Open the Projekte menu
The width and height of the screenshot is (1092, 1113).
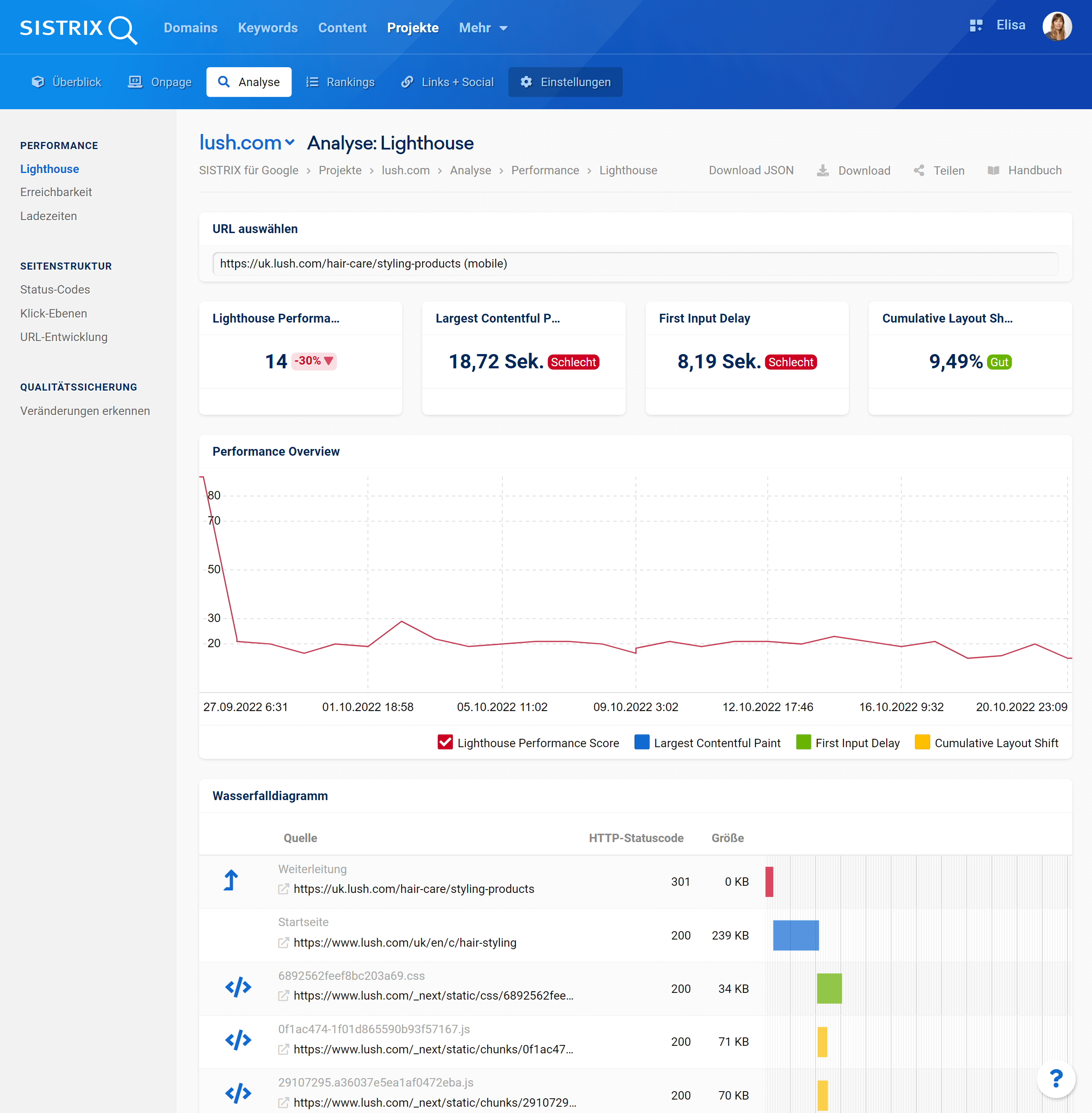pyautogui.click(x=413, y=28)
